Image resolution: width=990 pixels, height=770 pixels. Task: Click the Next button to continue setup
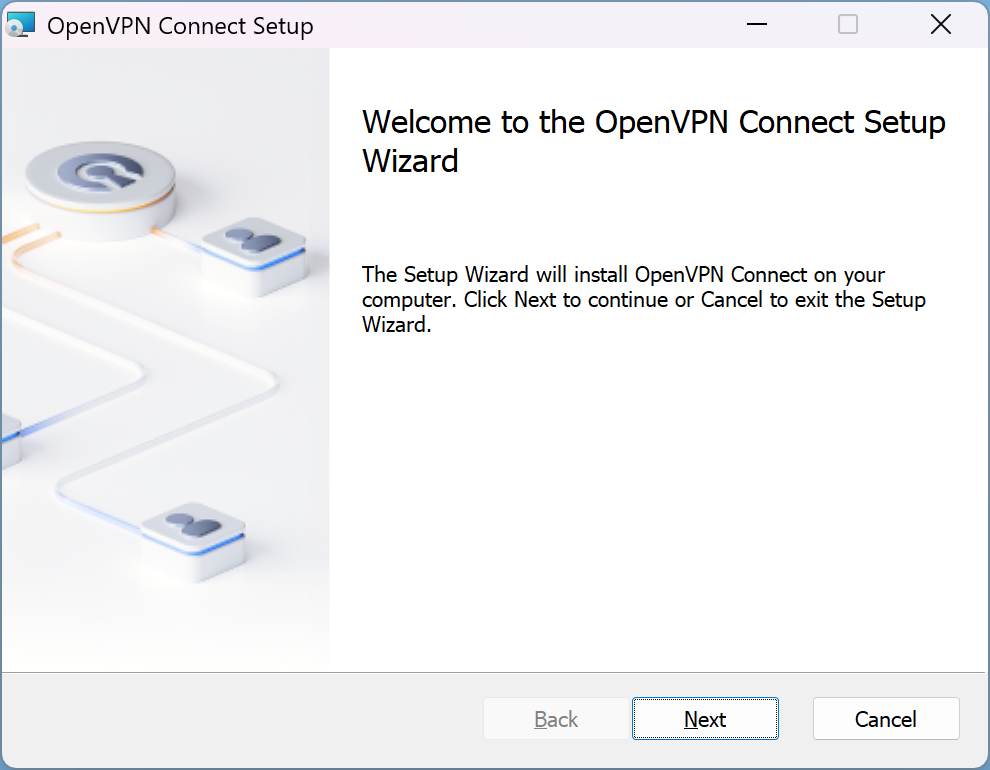coord(705,719)
